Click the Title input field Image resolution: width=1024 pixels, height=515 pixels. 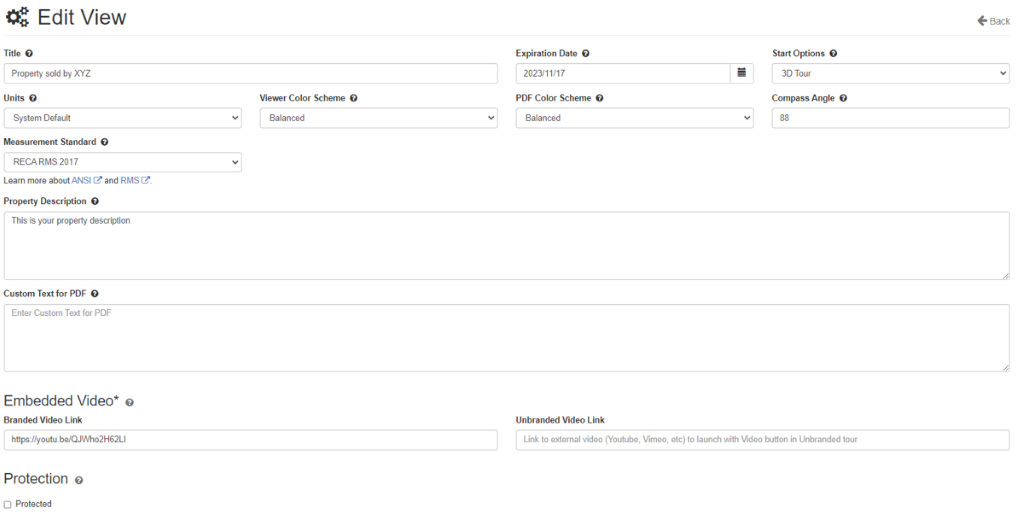pyautogui.click(x=250, y=73)
